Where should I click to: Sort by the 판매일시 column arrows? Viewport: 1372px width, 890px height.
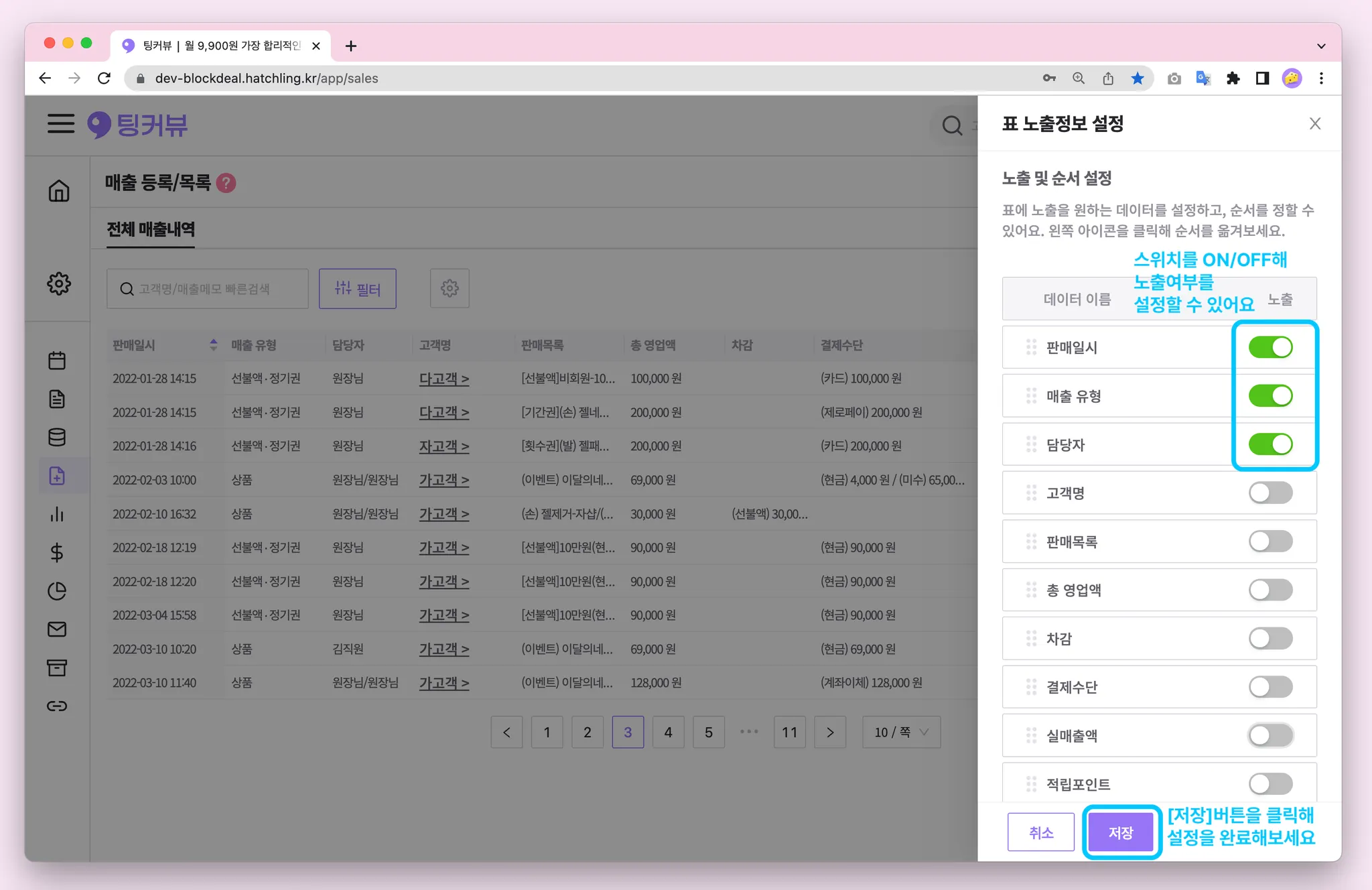[x=213, y=345]
